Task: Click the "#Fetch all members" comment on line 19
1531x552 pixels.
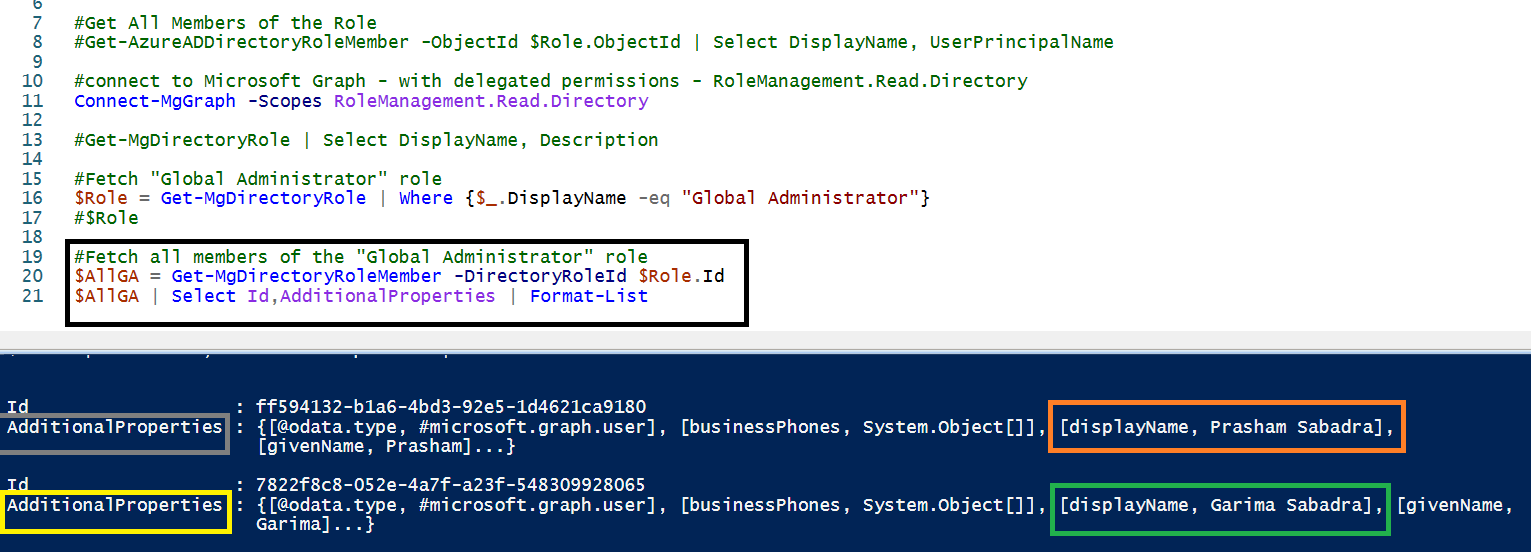Action: pyautogui.click(x=361, y=257)
